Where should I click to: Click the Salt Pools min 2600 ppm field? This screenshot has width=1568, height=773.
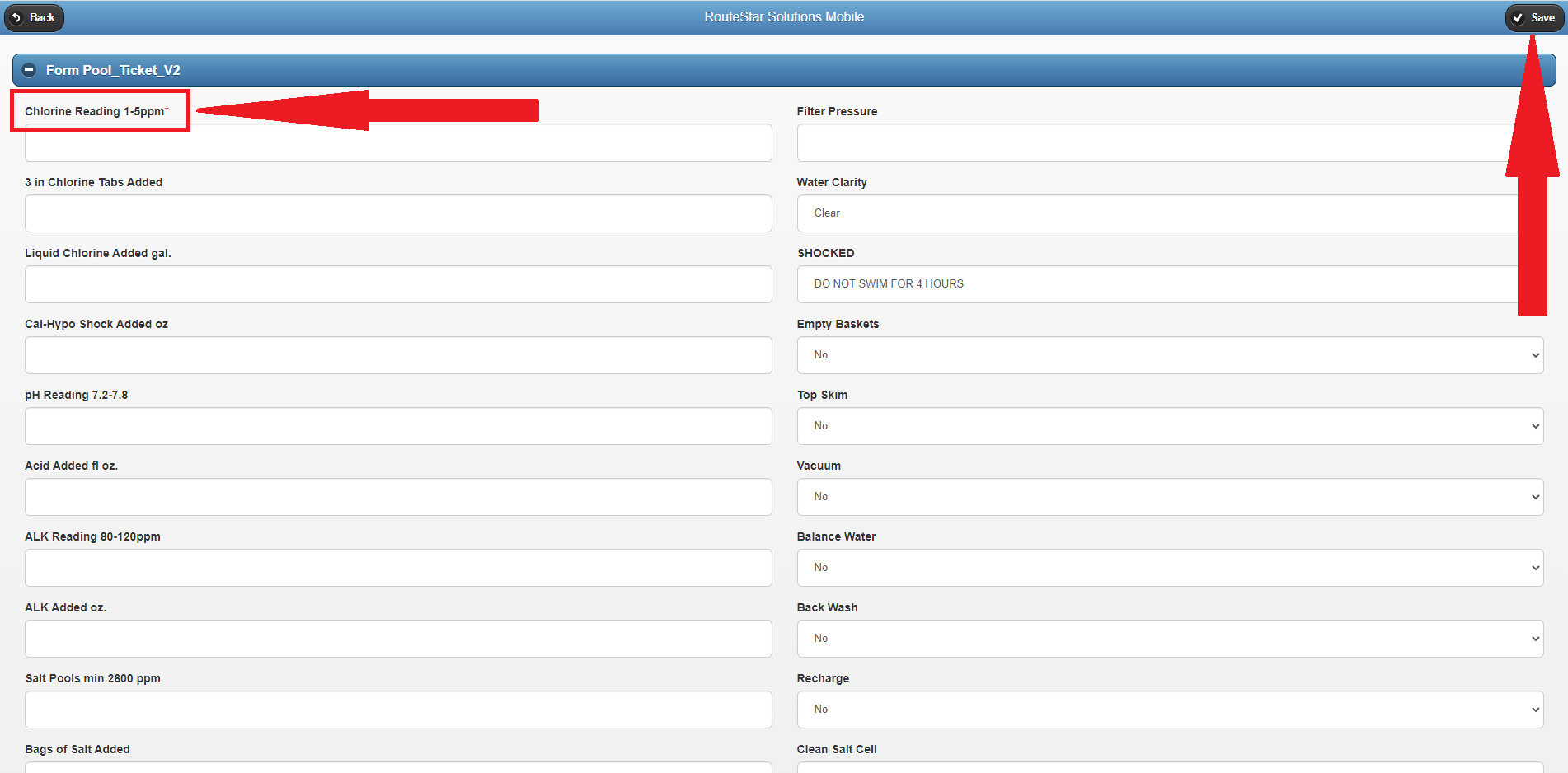tap(398, 710)
